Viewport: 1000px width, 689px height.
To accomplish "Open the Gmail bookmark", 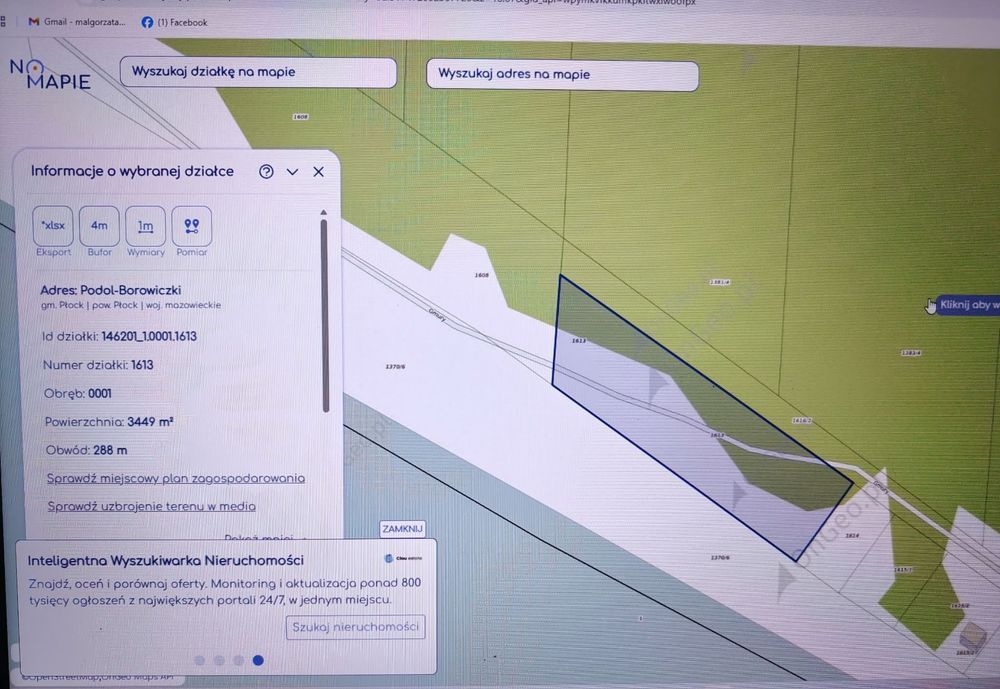I will [77, 22].
